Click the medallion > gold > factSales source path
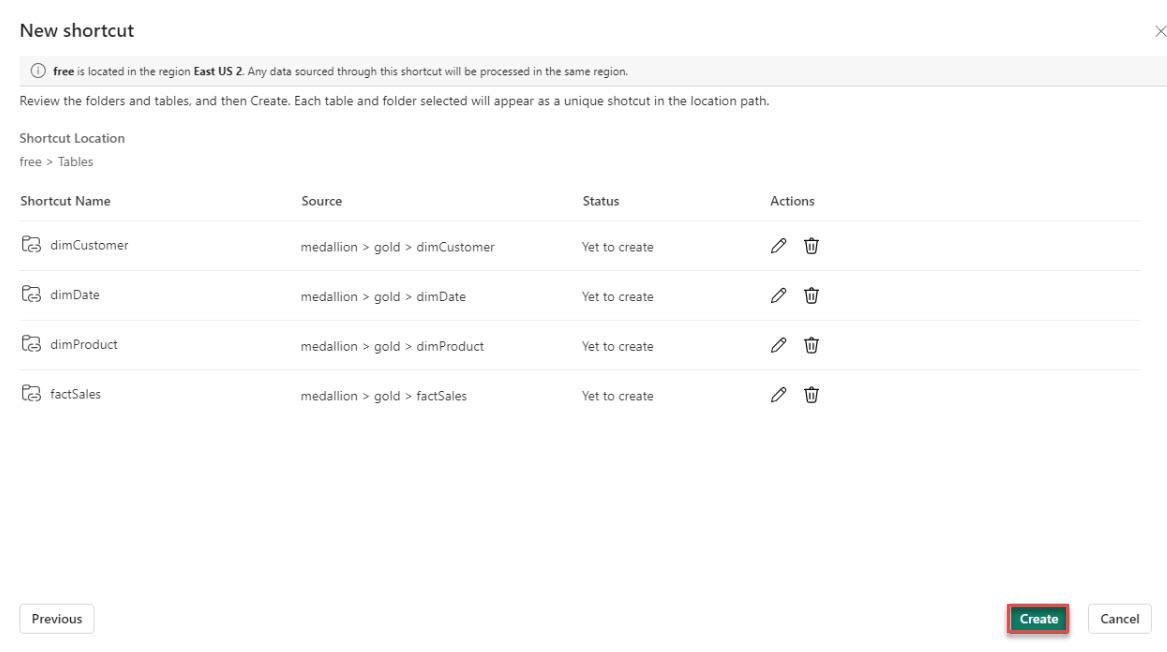 [384, 396]
